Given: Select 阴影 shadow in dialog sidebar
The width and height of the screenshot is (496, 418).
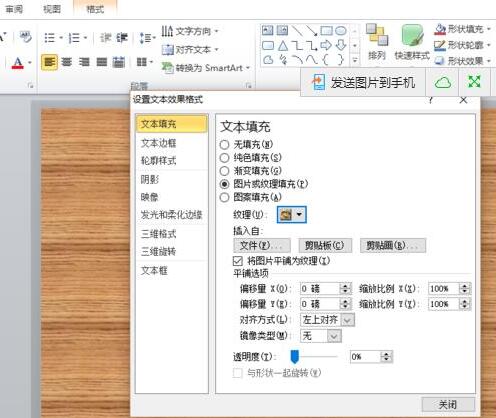Looking at the screenshot, I should (150, 180).
